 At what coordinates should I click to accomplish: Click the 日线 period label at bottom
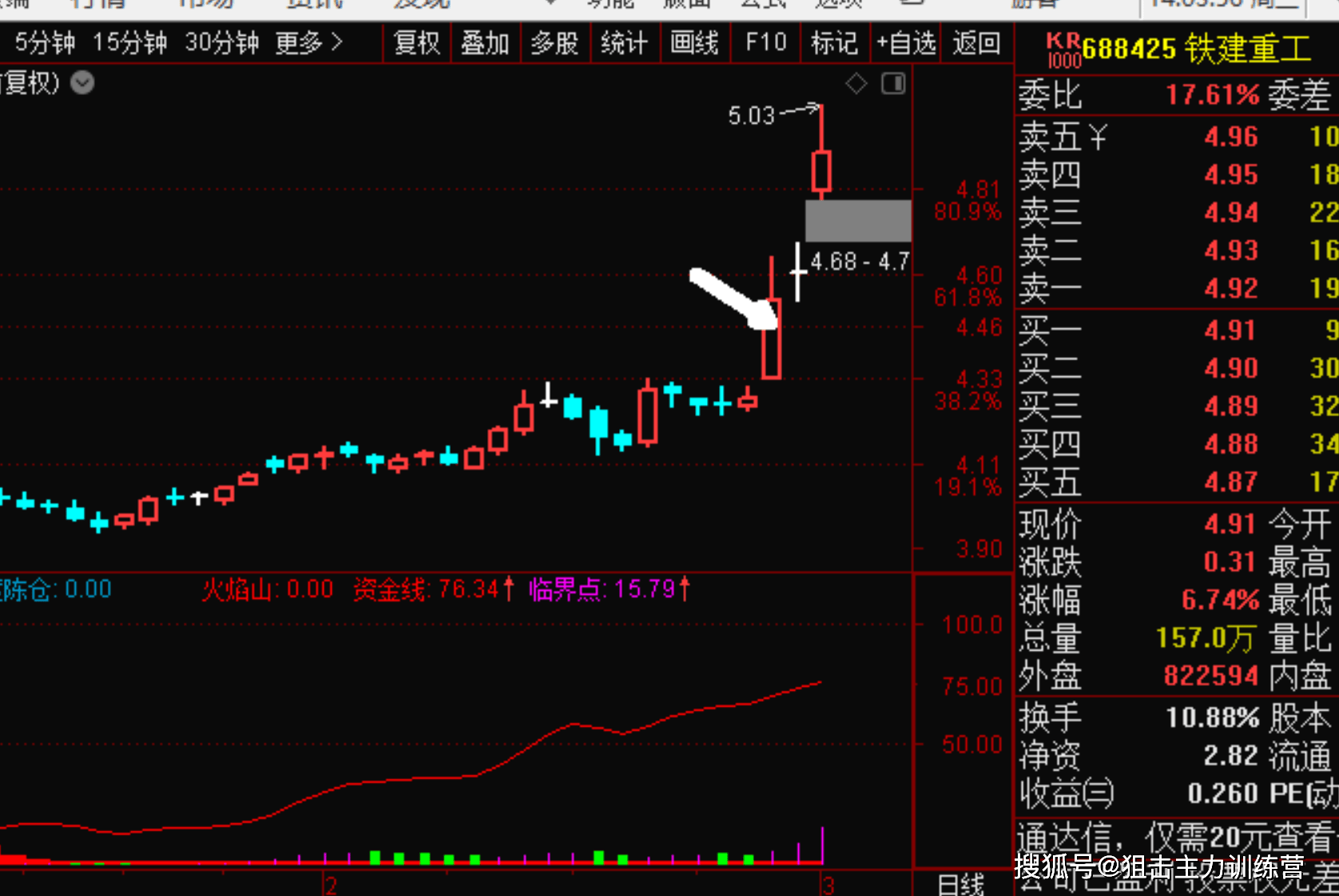tap(961, 885)
